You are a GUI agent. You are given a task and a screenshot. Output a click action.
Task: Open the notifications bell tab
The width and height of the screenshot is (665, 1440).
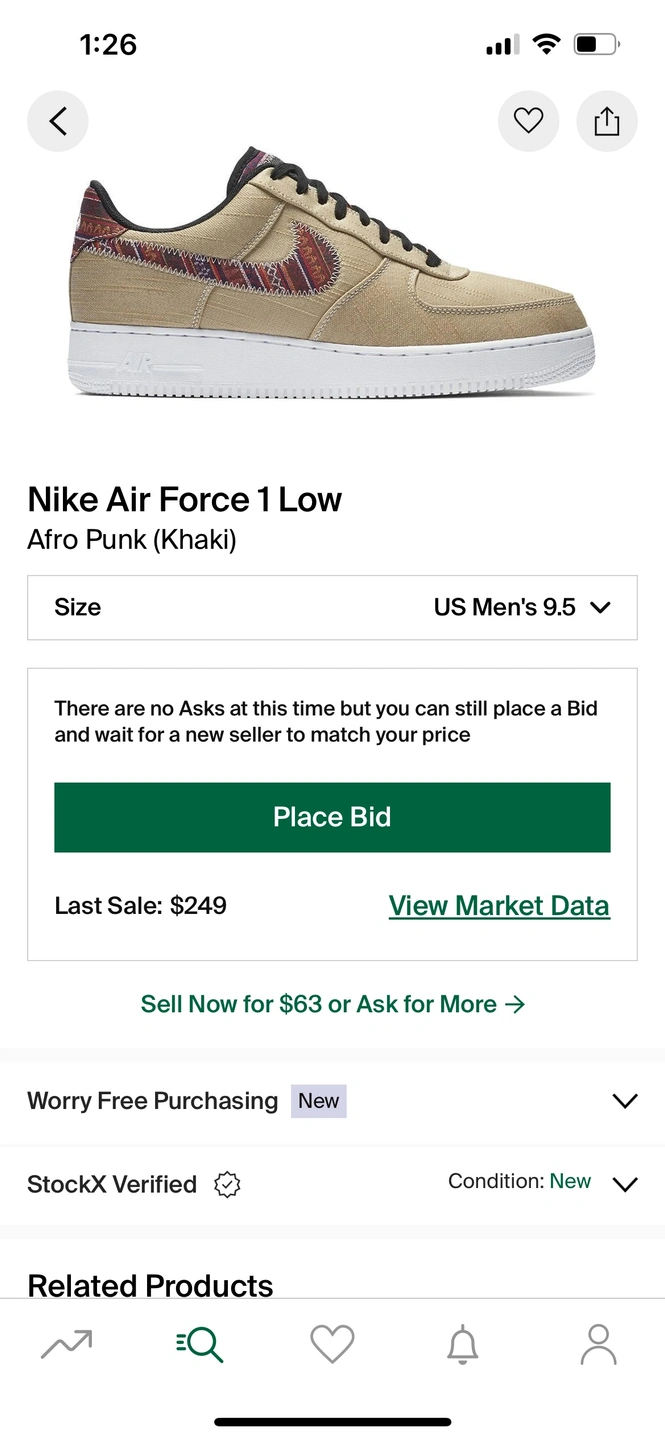462,1345
